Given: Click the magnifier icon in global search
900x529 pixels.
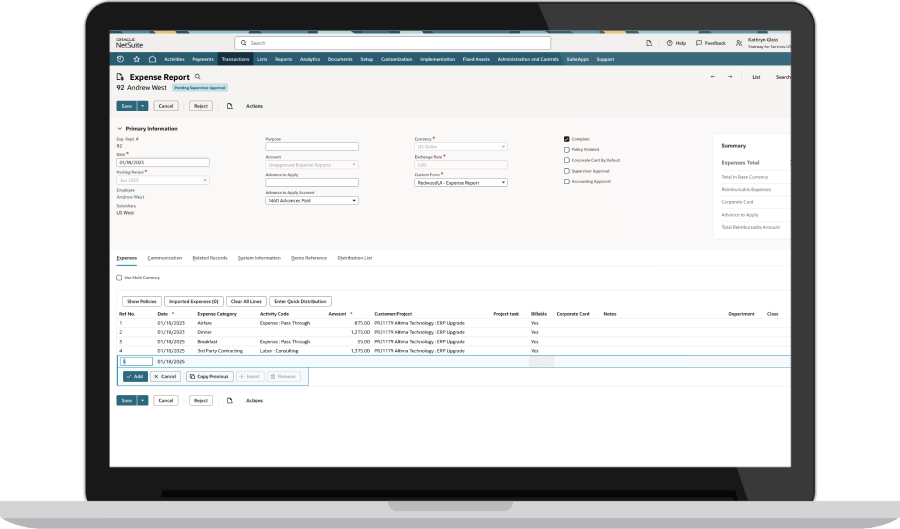Looking at the screenshot, I should [x=243, y=43].
